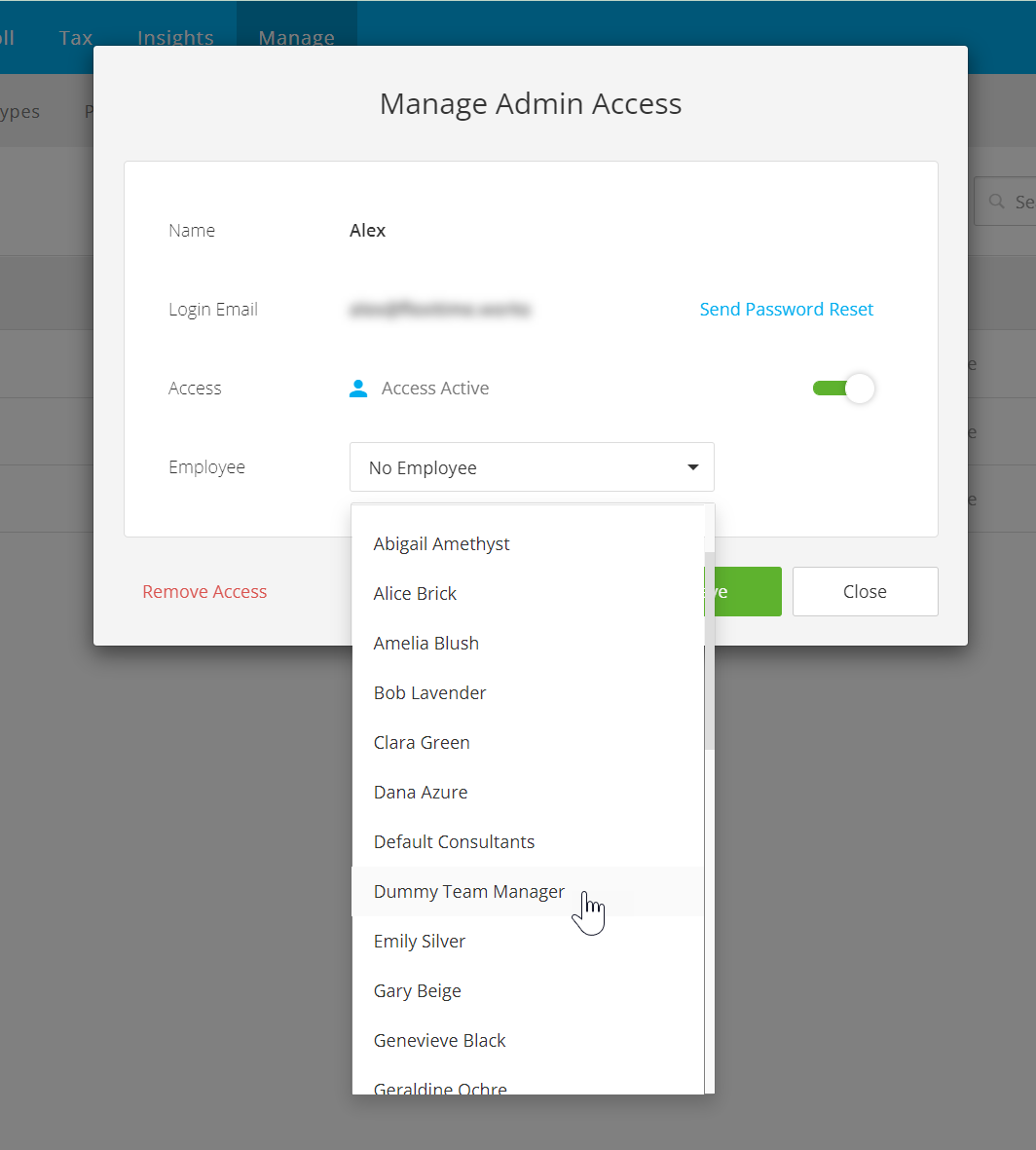
Task: Click the search magnifier icon behind dialog
Action: [x=996, y=201]
